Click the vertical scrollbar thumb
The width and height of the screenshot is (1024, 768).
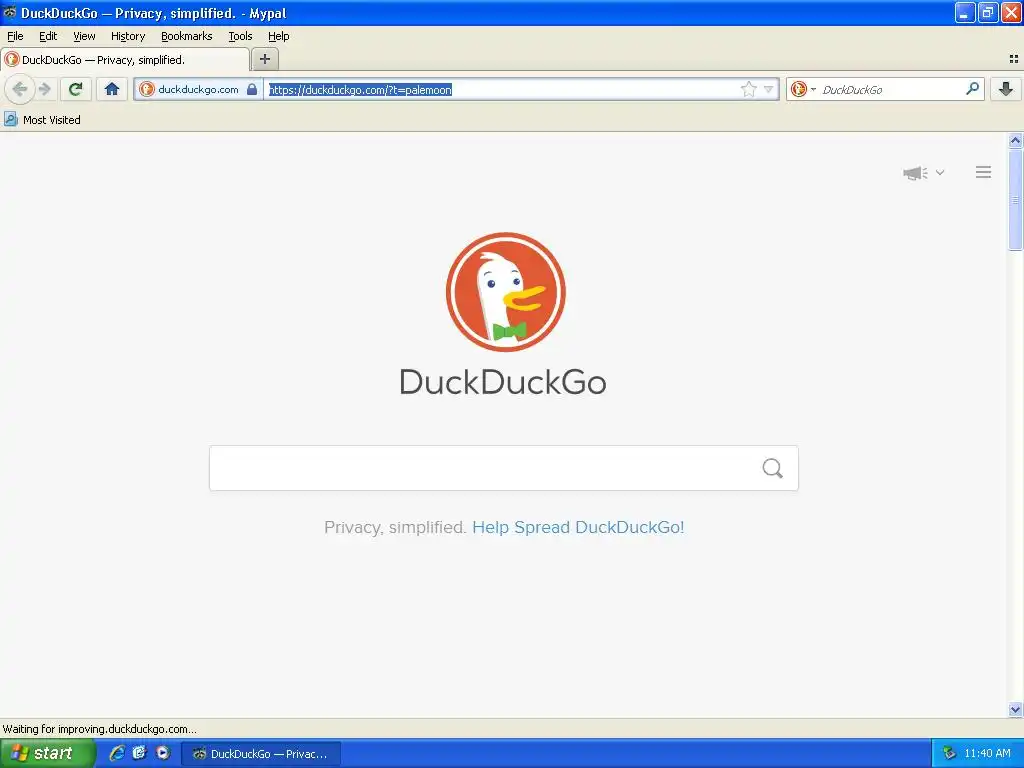[x=1015, y=199]
